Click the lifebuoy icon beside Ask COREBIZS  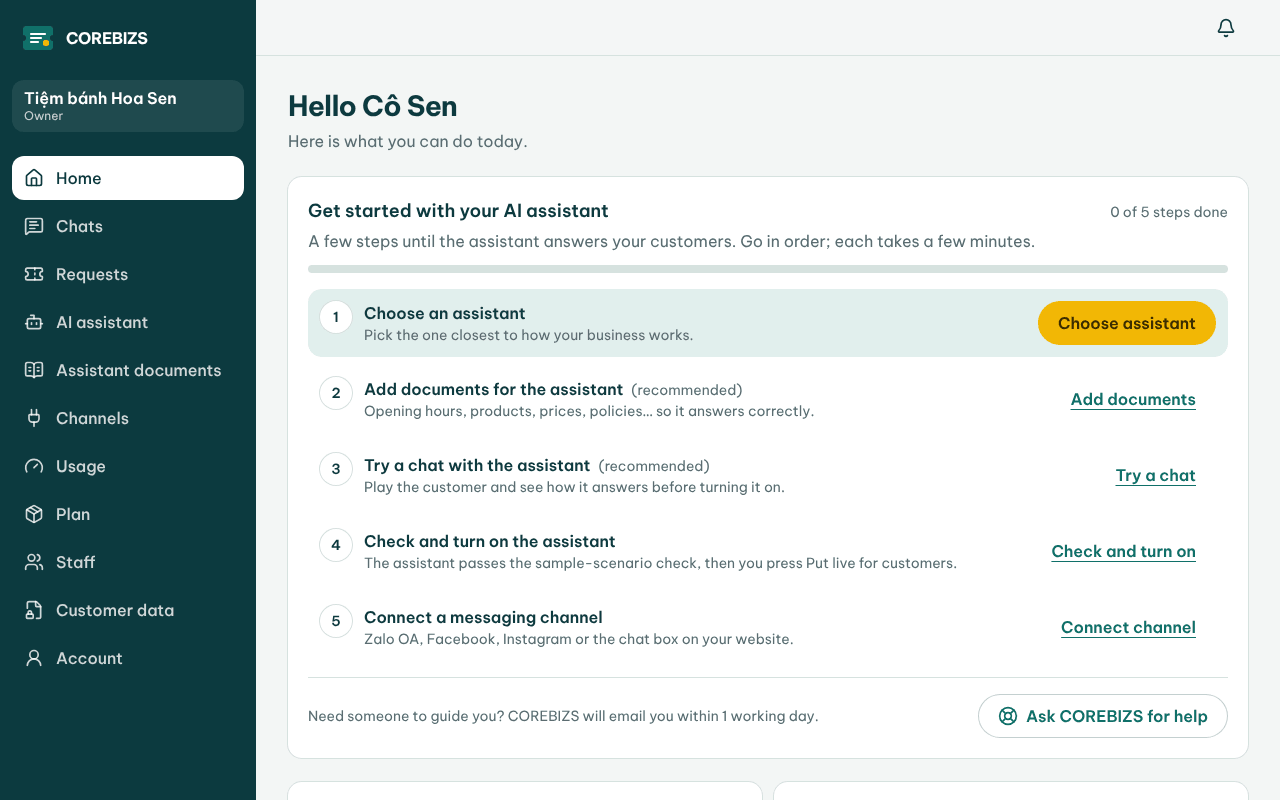click(1008, 716)
